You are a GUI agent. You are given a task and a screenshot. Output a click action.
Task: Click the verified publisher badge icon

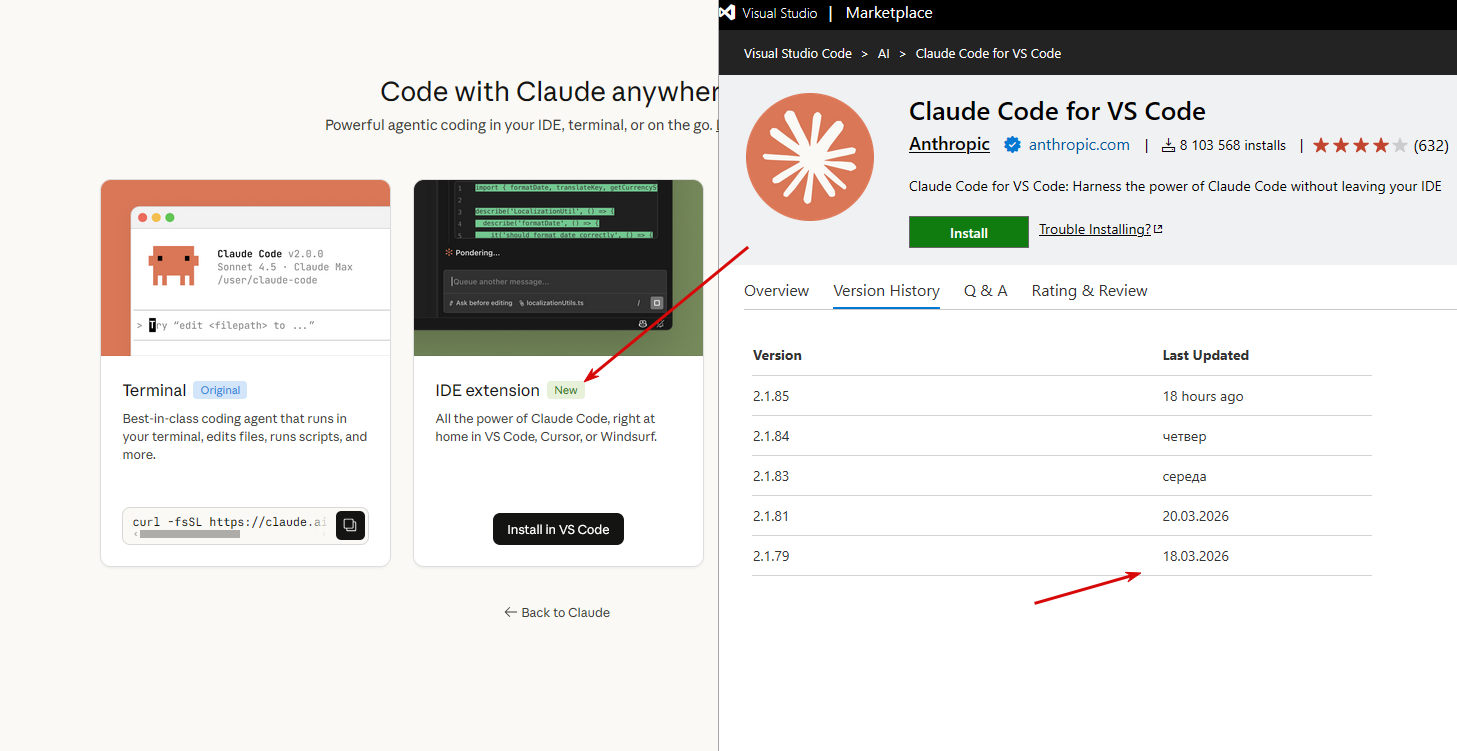(x=1012, y=145)
